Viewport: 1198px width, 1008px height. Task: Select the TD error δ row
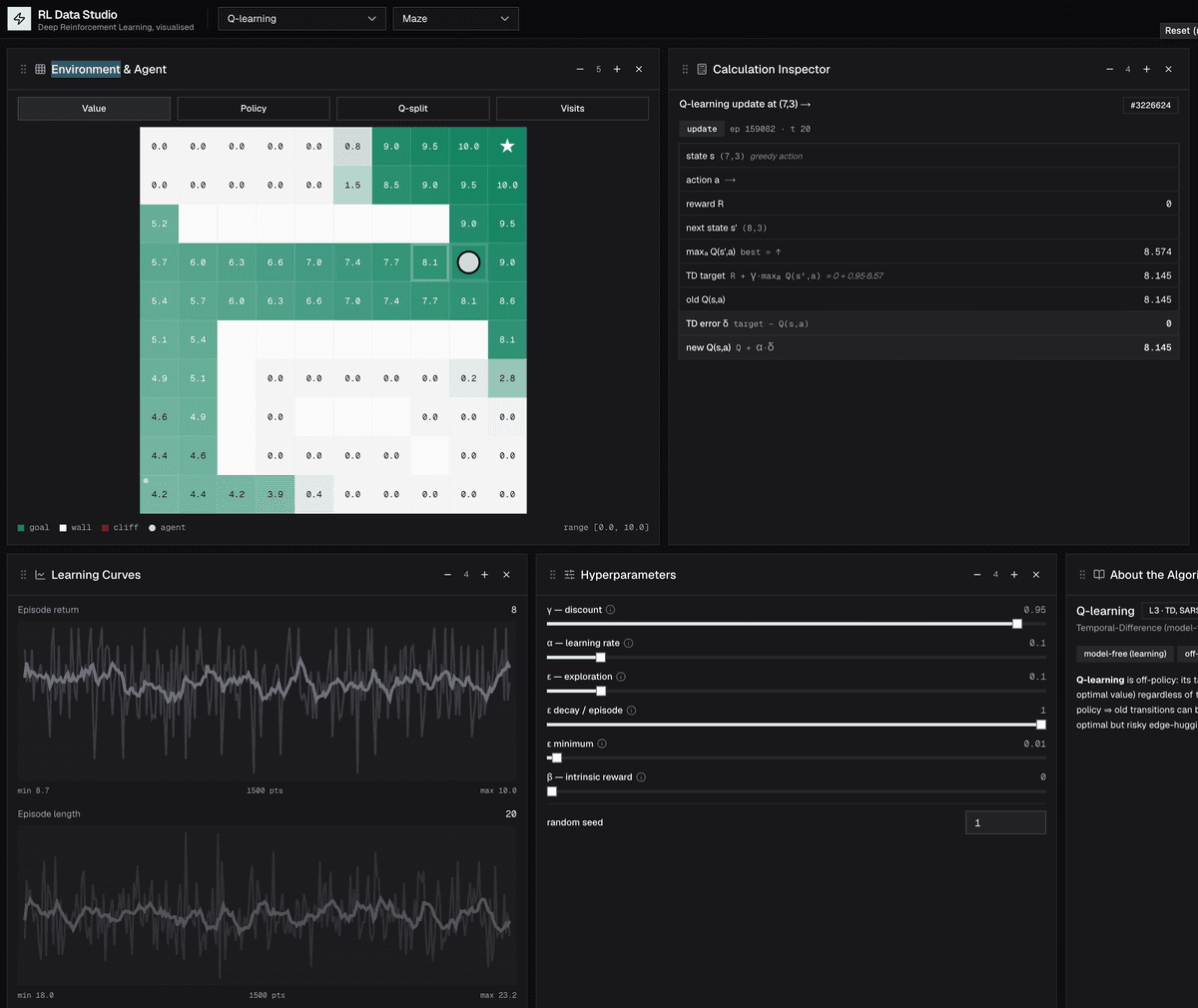pos(928,323)
